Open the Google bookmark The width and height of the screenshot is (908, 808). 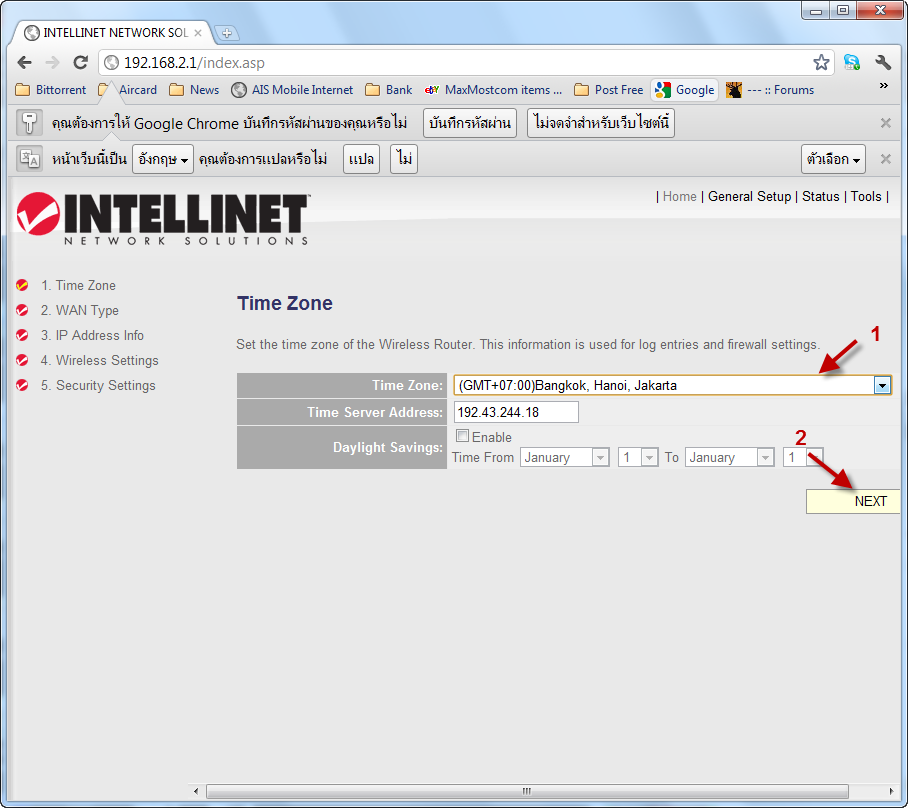click(x=685, y=90)
